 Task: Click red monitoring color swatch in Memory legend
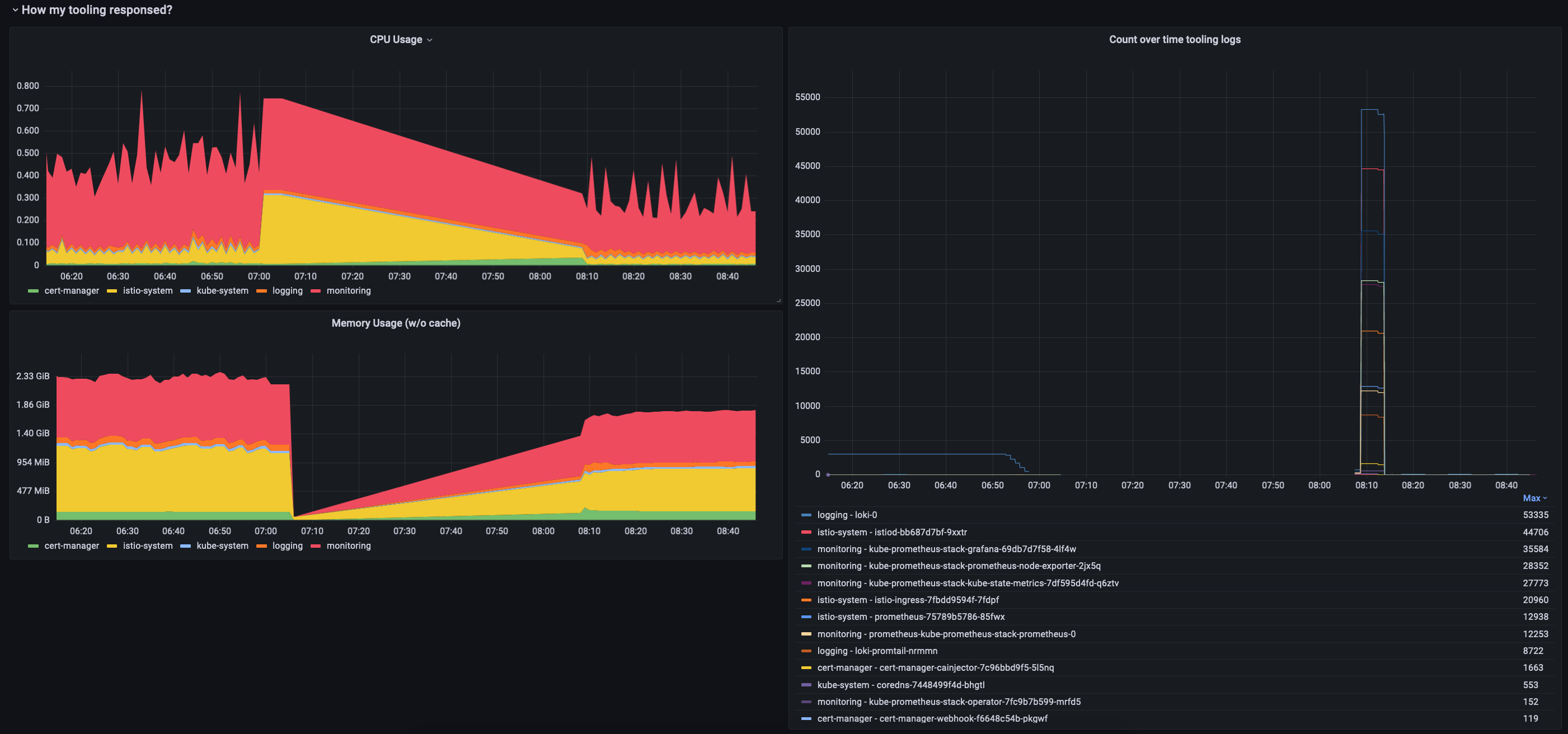tap(316, 547)
